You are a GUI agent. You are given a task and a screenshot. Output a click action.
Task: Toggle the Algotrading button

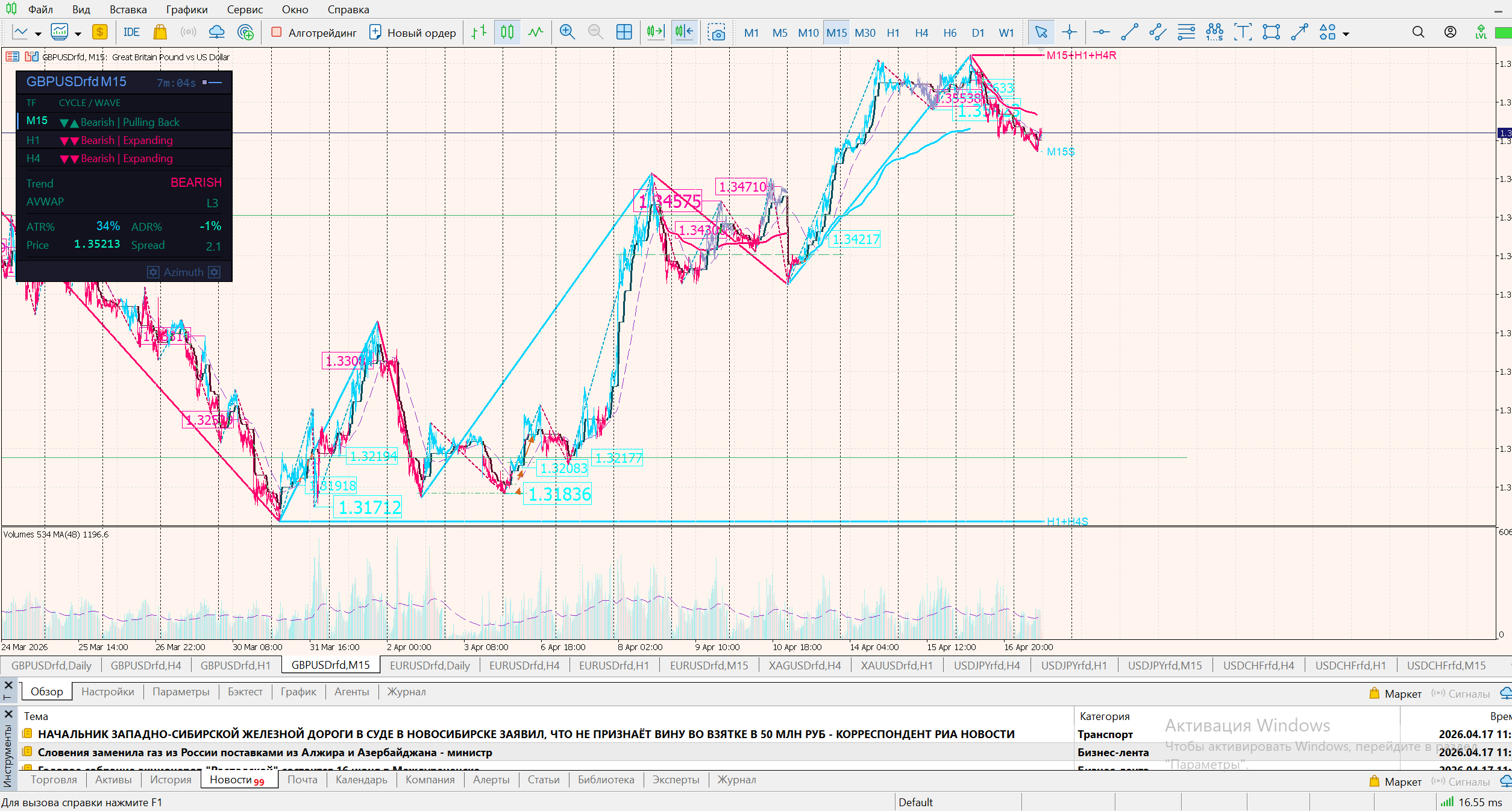pyautogui.click(x=314, y=33)
